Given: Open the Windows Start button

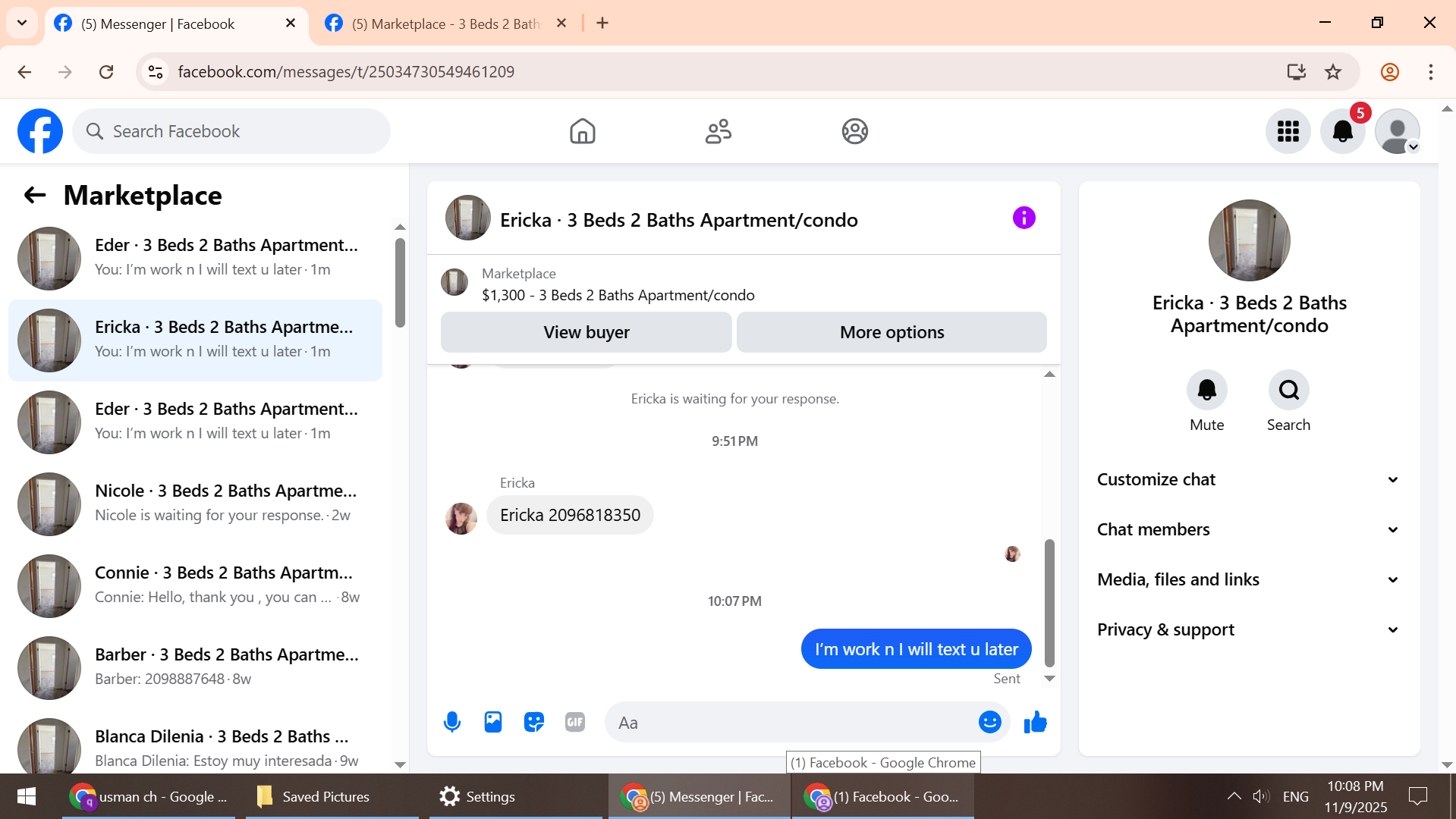Looking at the screenshot, I should click(x=27, y=796).
